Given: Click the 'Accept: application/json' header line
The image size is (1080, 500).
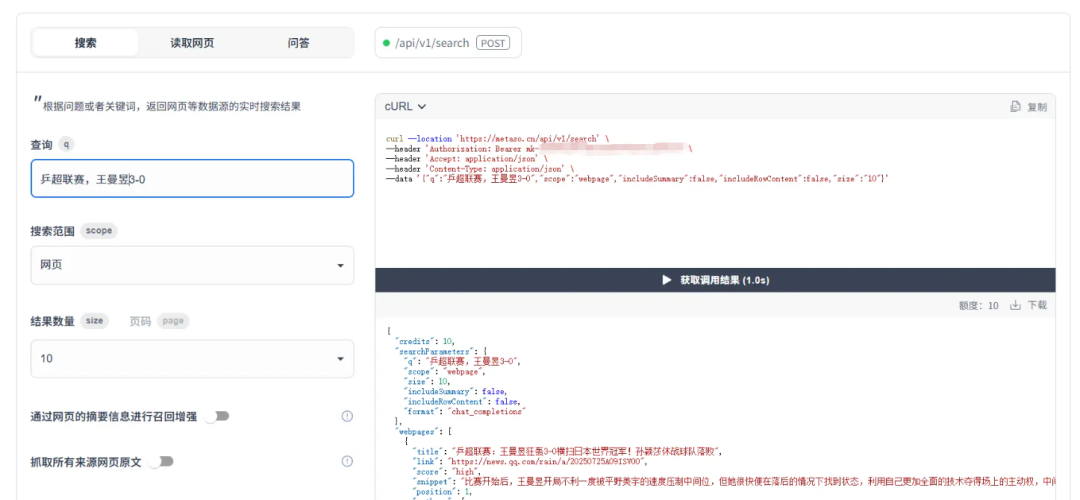Looking at the screenshot, I should coord(467,158).
